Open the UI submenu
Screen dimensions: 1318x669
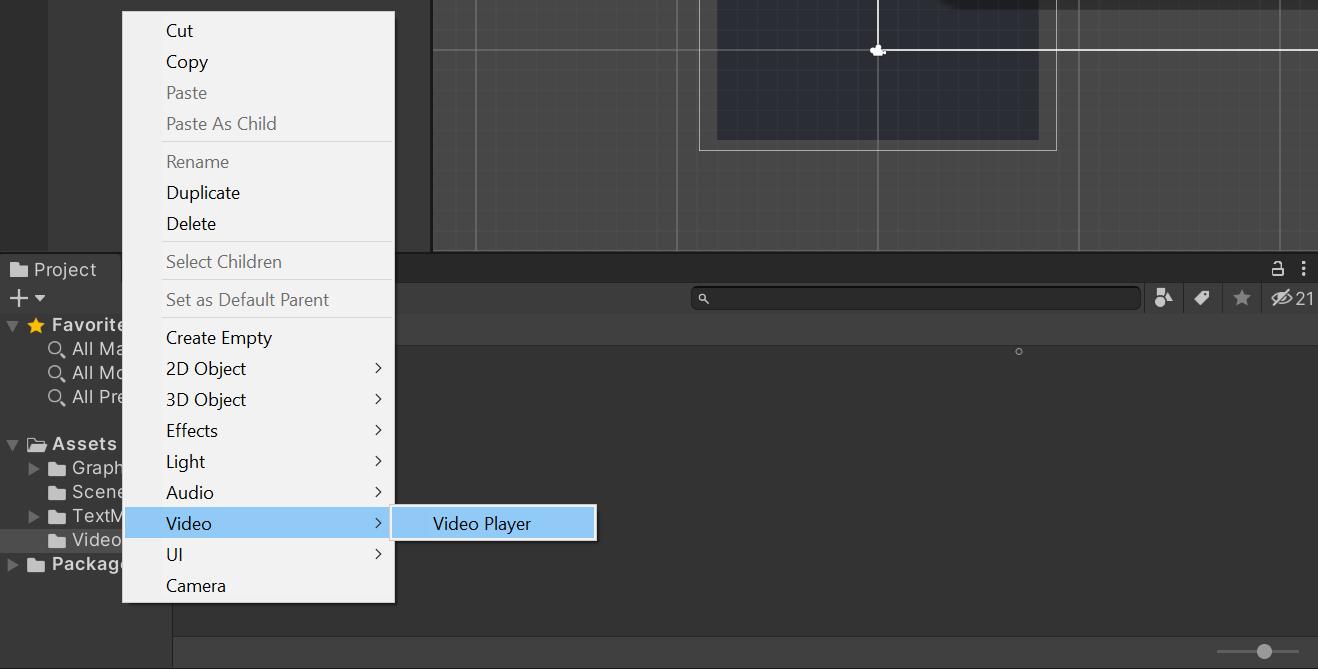[258, 555]
